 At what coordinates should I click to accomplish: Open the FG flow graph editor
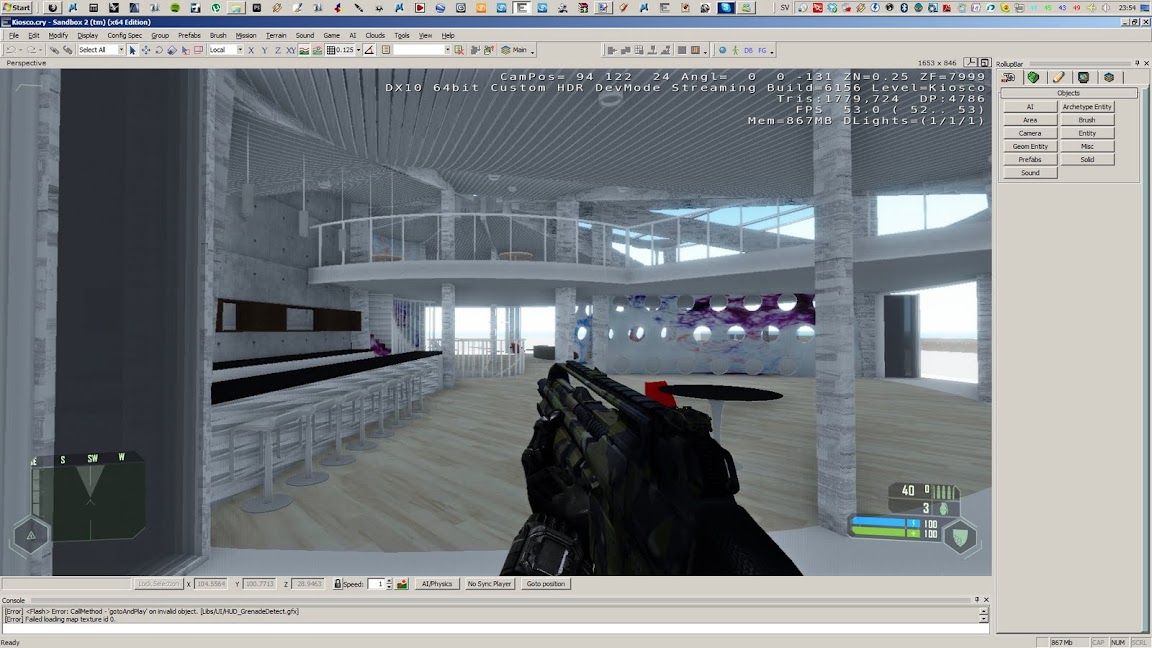pyautogui.click(x=762, y=50)
